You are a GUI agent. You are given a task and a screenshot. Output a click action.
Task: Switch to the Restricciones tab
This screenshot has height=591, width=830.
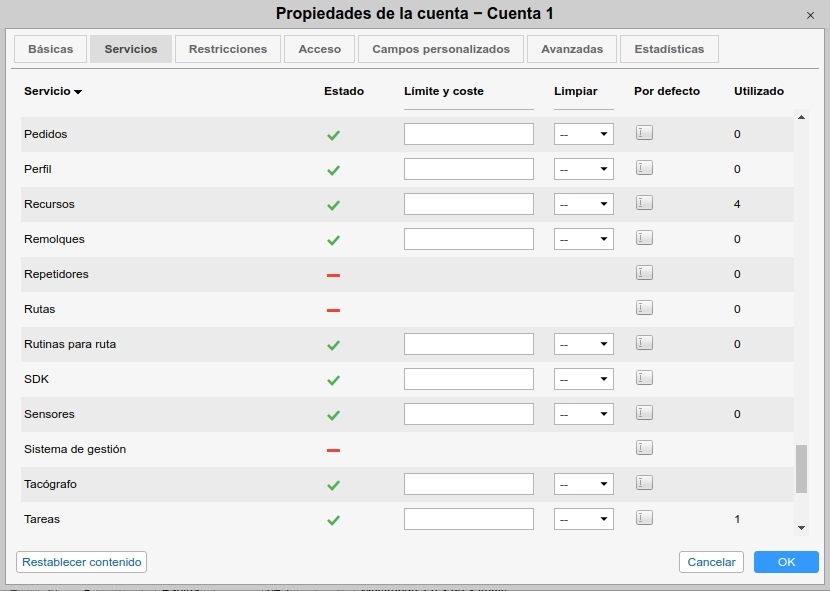228,49
